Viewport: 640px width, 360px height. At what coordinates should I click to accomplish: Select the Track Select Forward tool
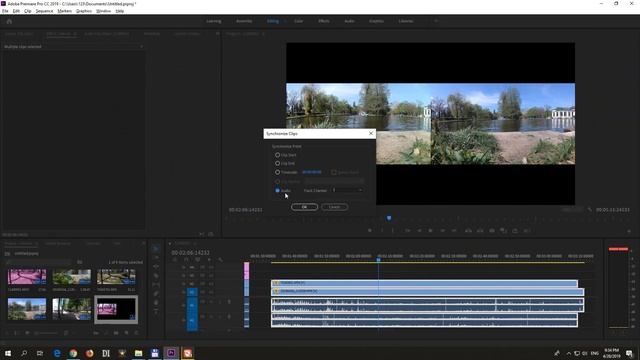[156, 258]
